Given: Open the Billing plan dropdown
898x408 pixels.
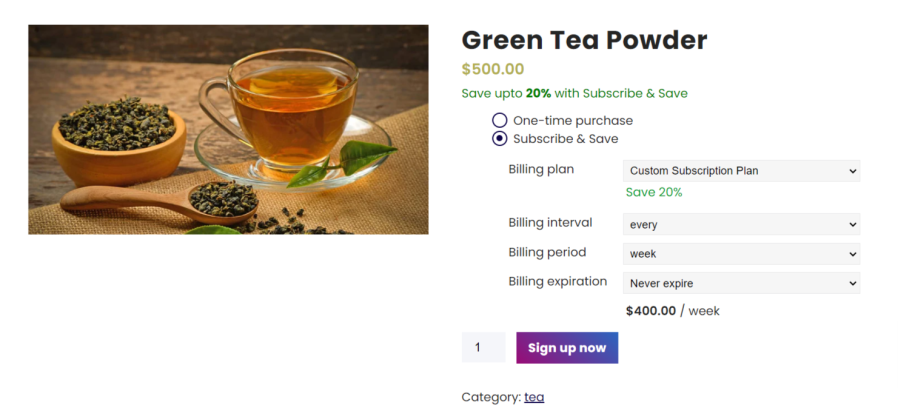Looking at the screenshot, I should [741, 171].
